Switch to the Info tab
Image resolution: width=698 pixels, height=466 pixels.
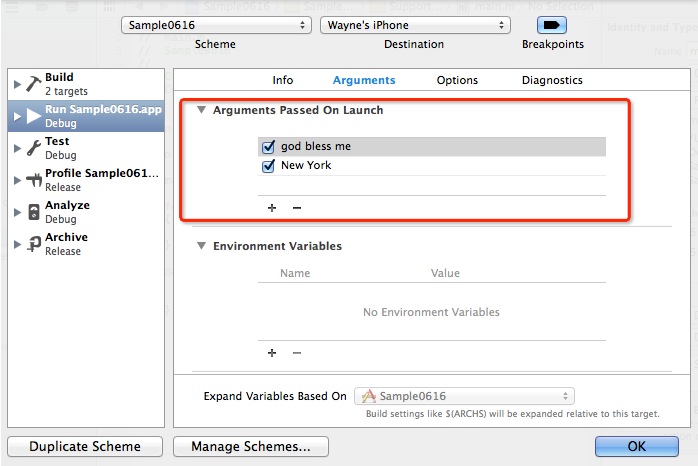pyautogui.click(x=283, y=80)
